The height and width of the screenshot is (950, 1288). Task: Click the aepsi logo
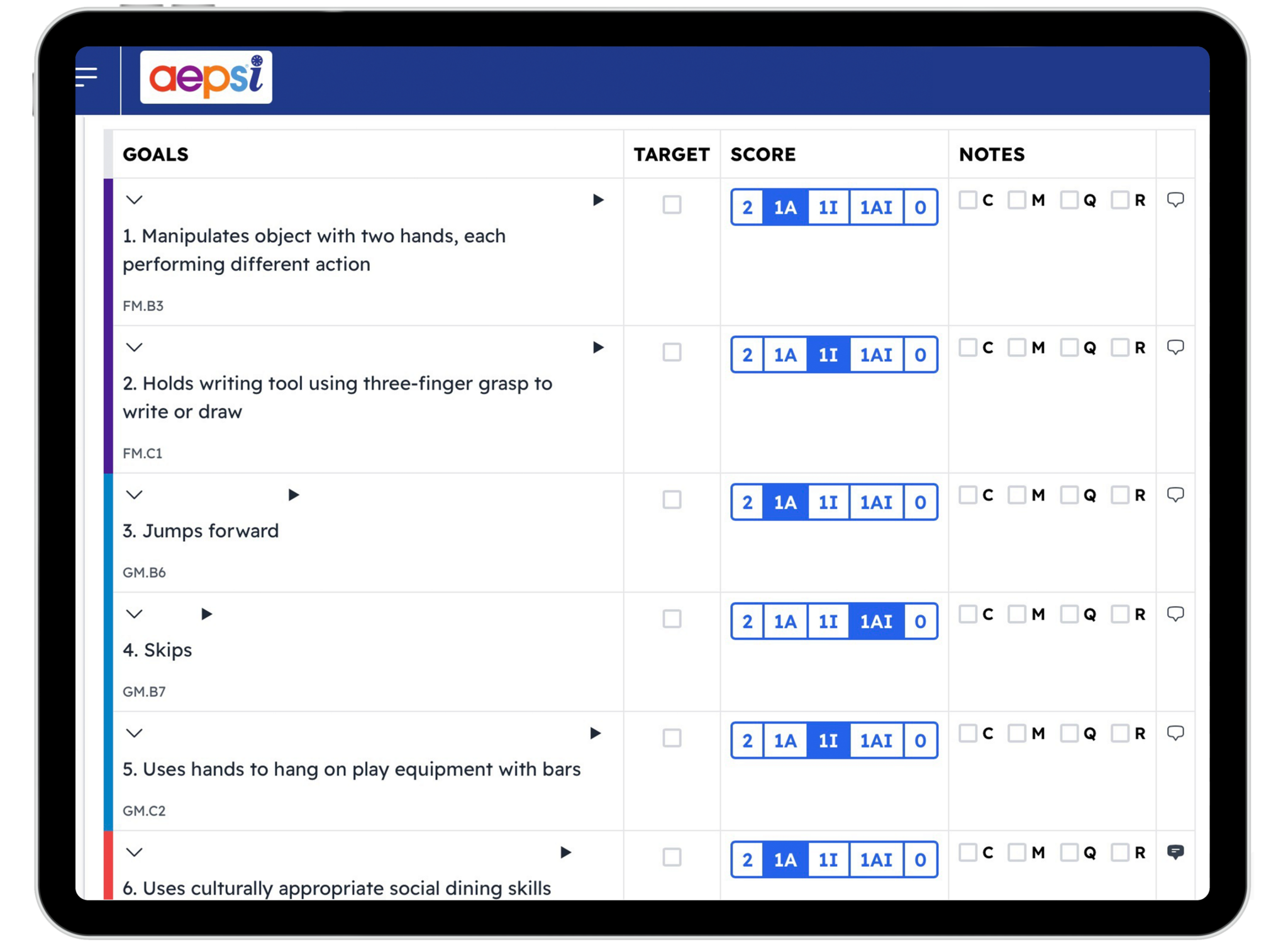(x=206, y=77)
